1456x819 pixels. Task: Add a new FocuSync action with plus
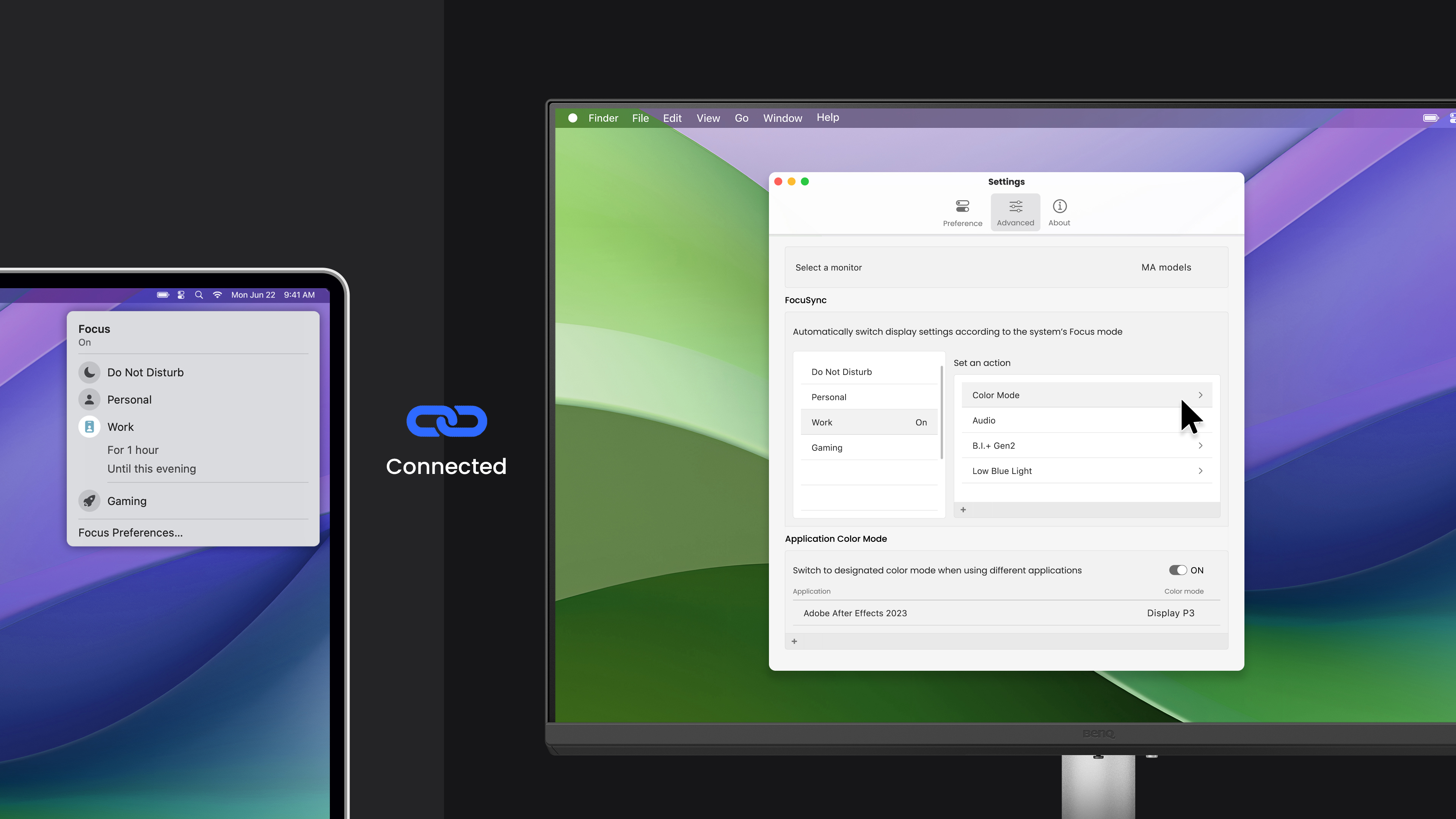(963, 510)
